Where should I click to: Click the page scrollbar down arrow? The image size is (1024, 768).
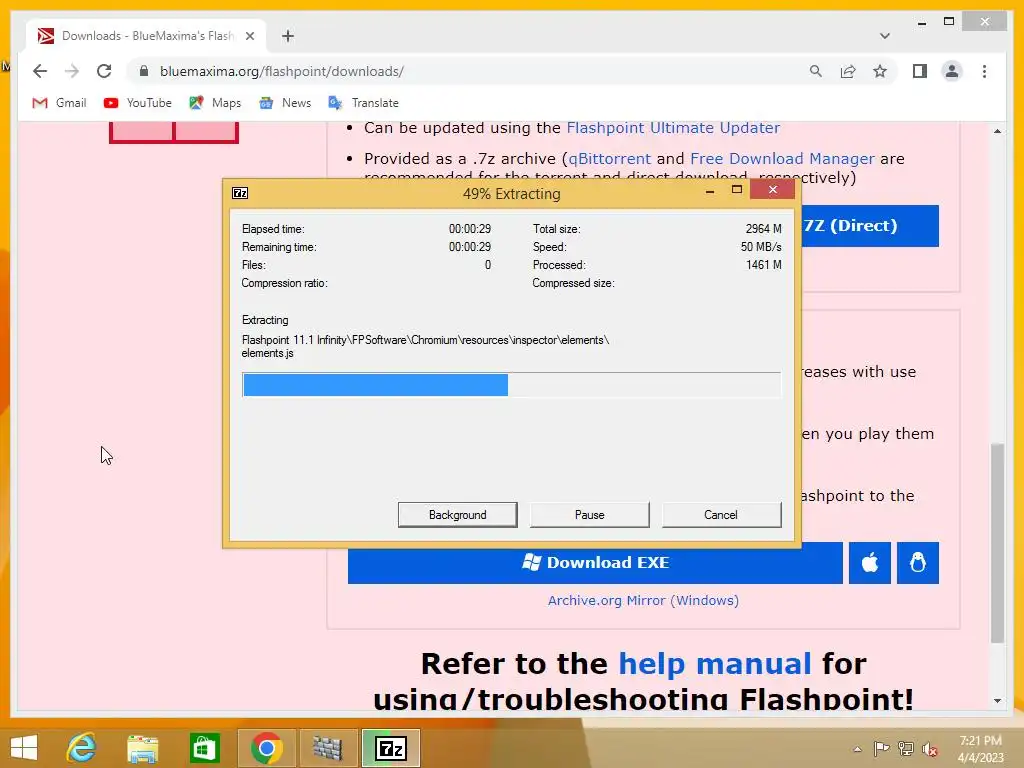tap(997, 701)
